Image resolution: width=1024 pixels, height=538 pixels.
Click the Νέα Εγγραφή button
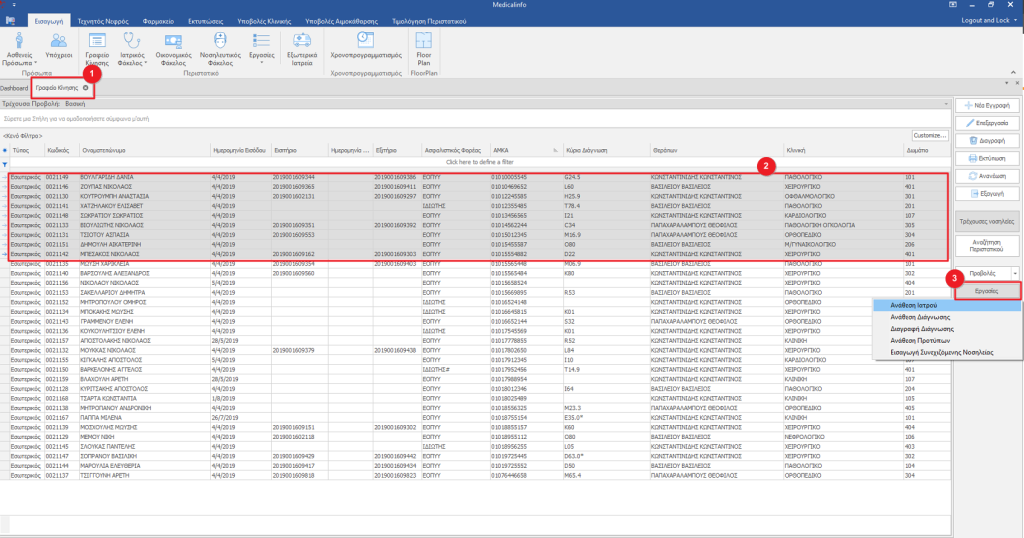pyautogui.click(x=987, y=106)
